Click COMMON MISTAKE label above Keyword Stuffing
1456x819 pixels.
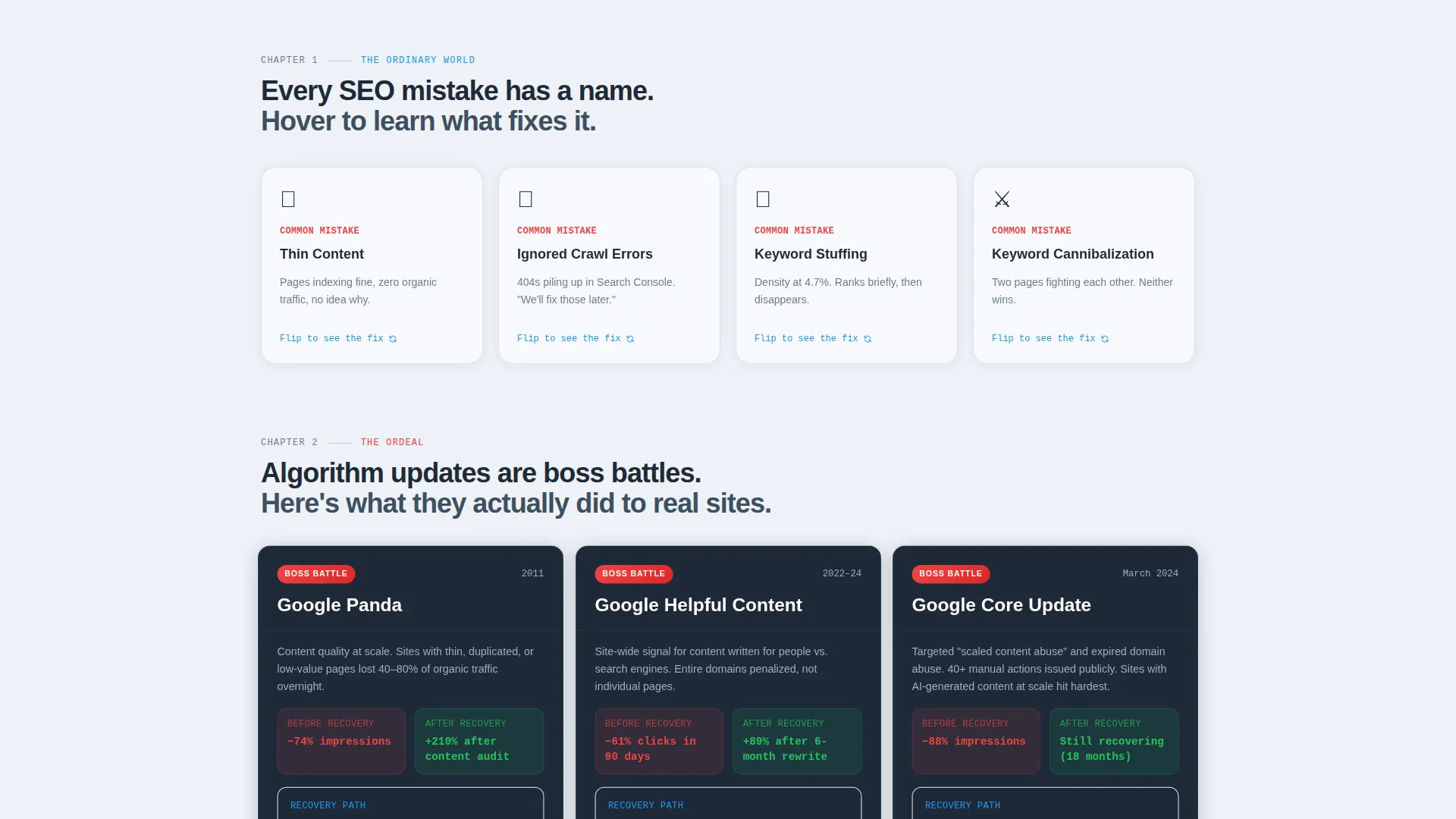[794, 231]
